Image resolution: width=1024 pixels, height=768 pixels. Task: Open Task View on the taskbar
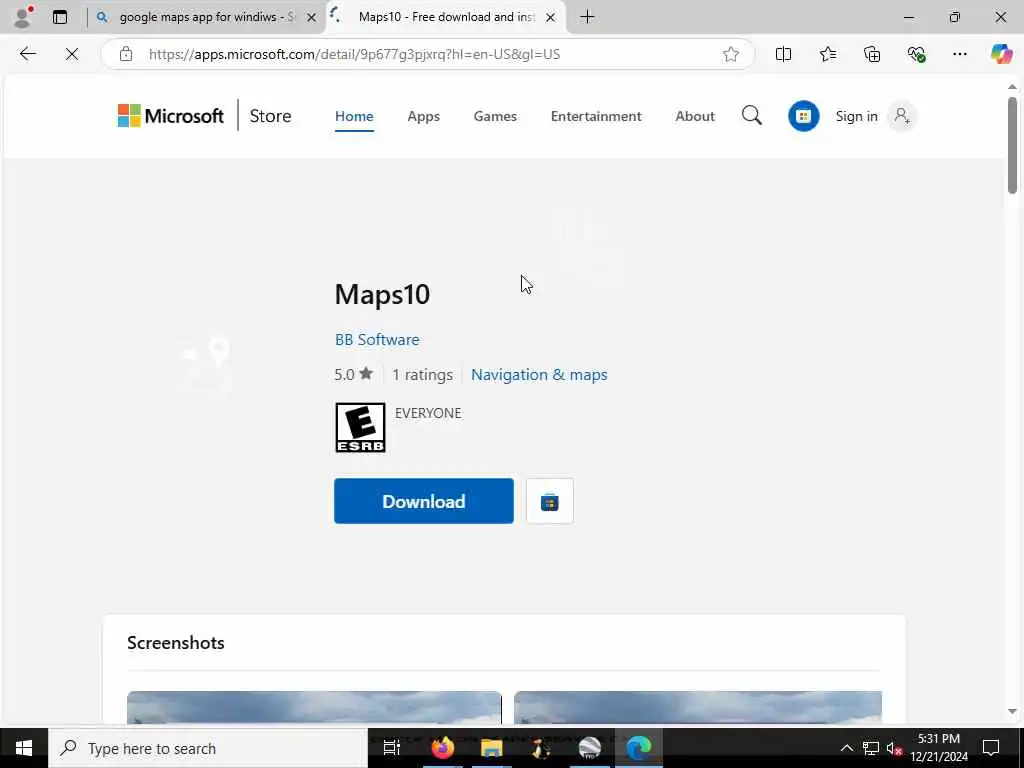pyautogui.click(x=391, y=748)
